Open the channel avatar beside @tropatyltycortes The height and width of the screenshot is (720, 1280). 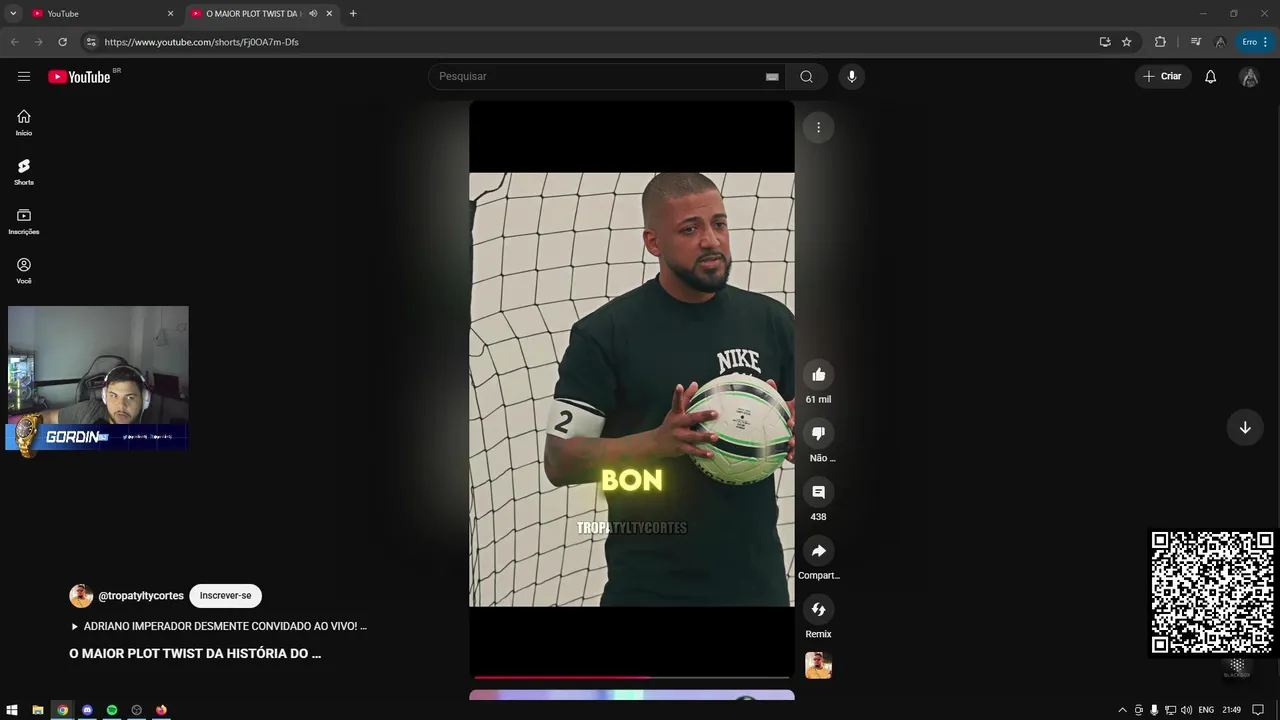click(81, 596)
